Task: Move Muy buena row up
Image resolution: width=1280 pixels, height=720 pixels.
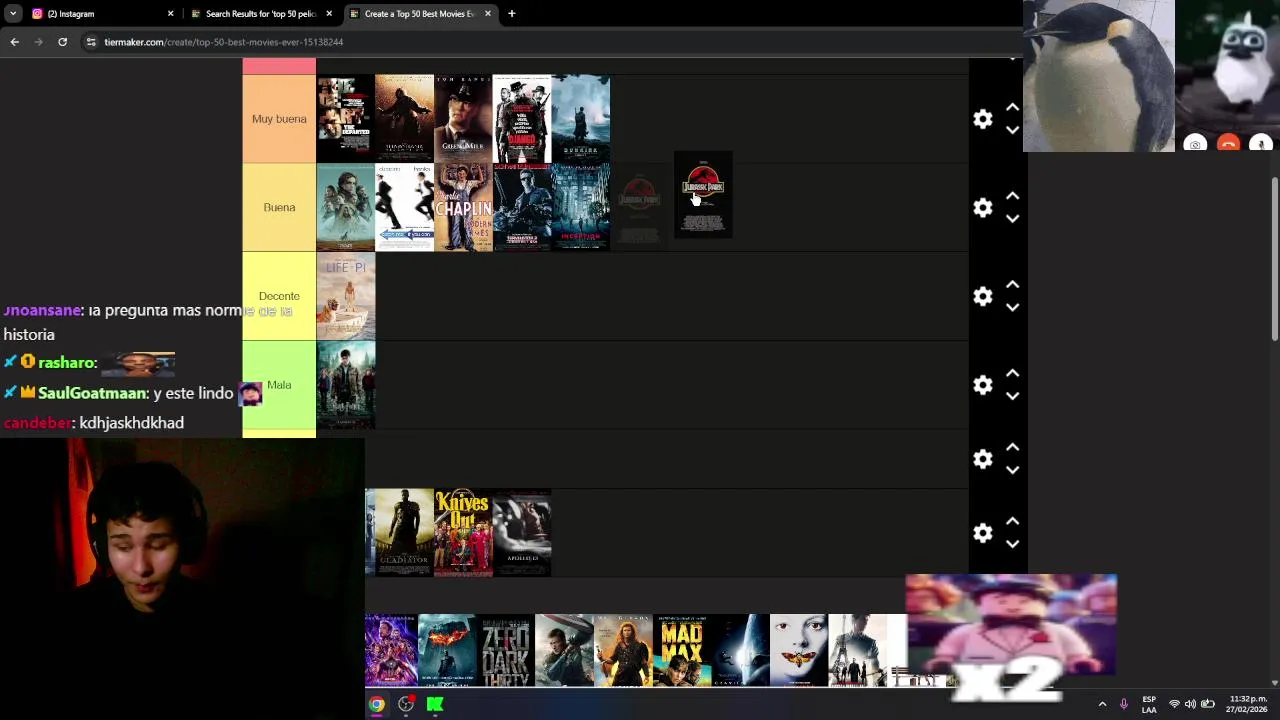Action: (1012, 107)
